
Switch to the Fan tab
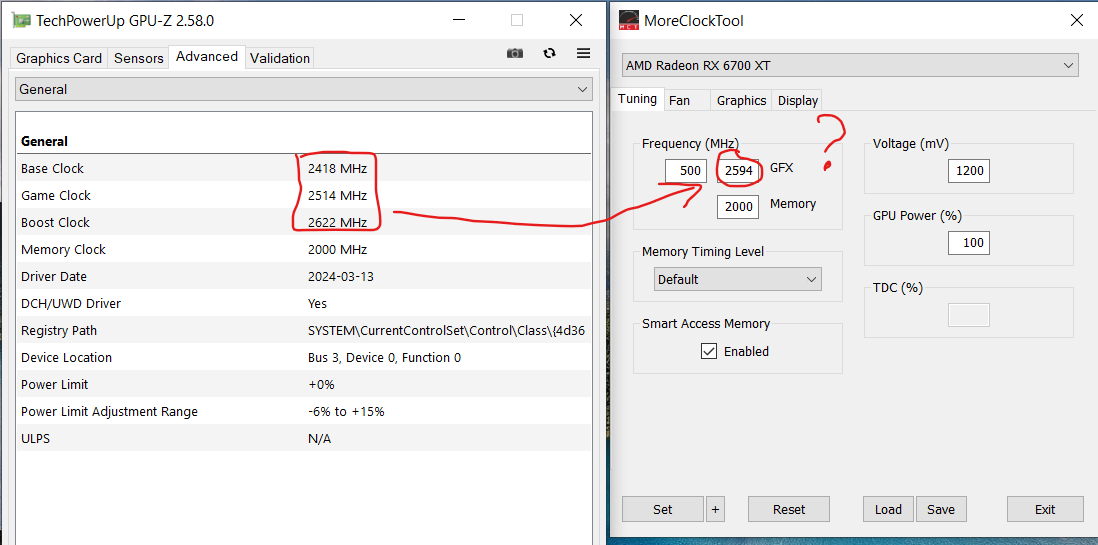(679, 100)
